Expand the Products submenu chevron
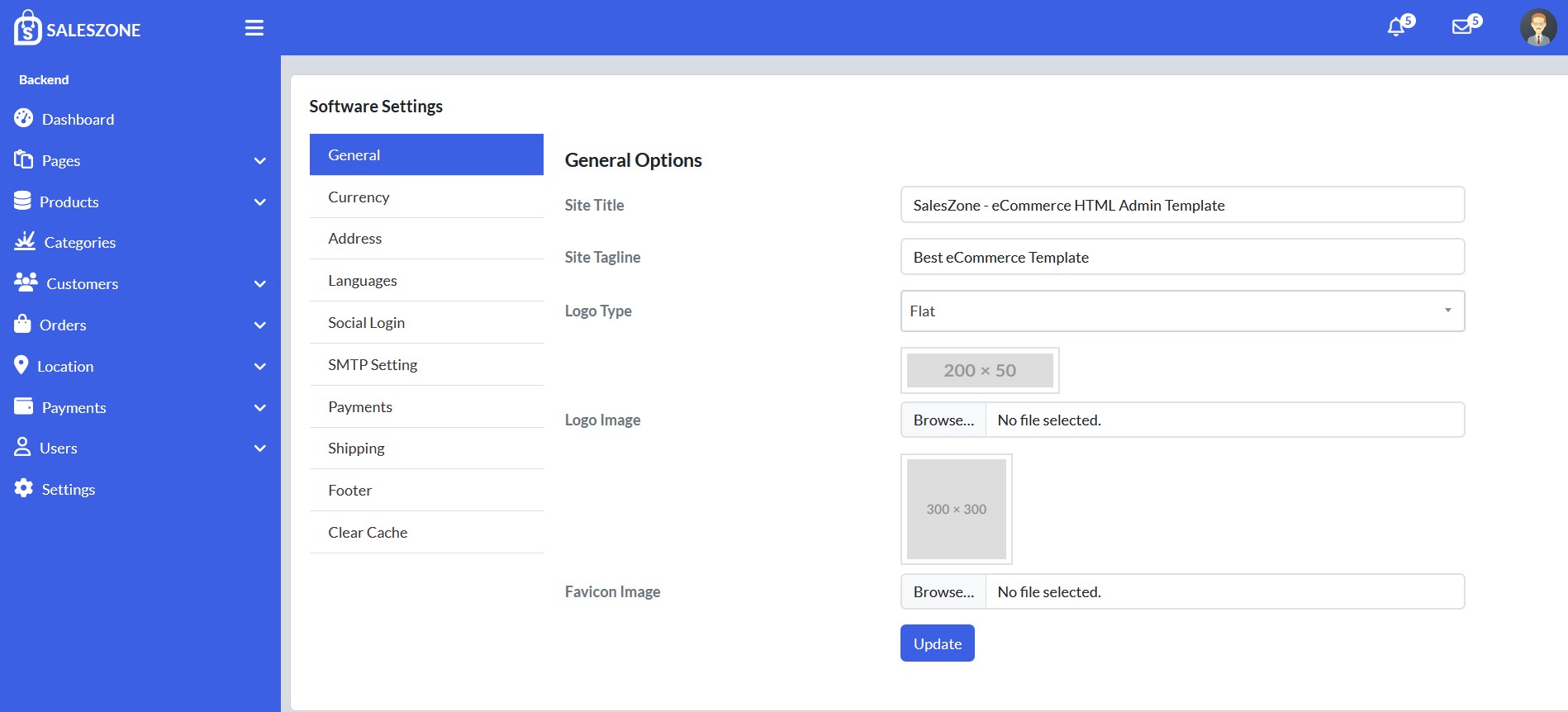This screenshot has width=1568, height=712. pos(260,202)
